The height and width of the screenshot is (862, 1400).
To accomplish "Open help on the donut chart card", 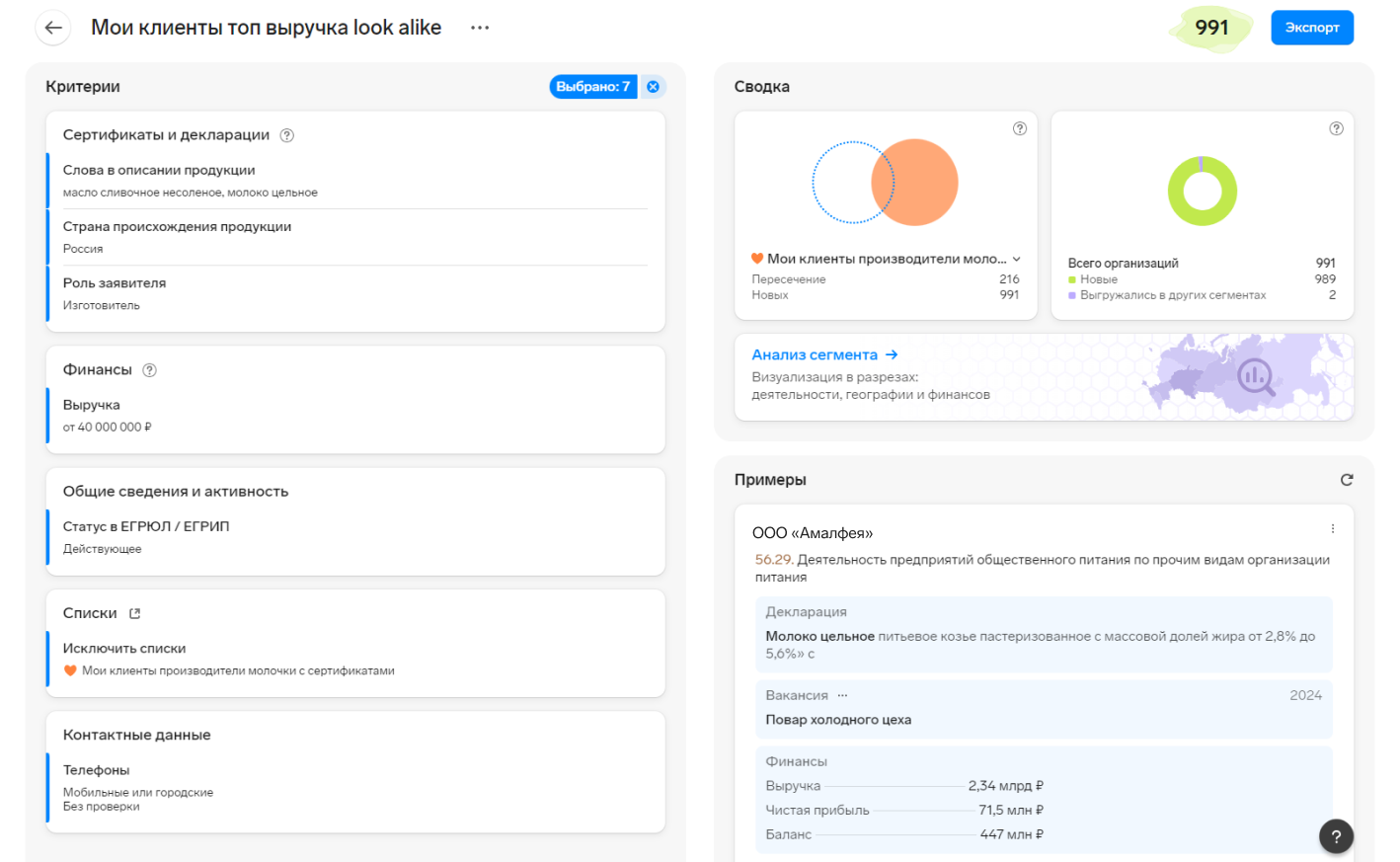I will 1336,128.
